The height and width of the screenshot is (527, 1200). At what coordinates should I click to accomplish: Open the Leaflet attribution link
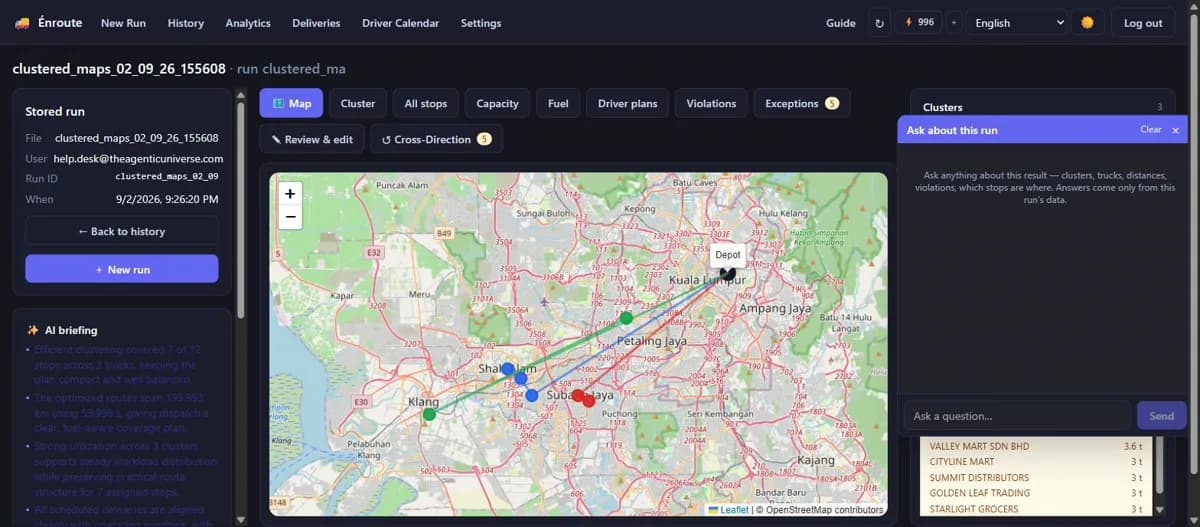pyautogui.click(x=727, y=510)
